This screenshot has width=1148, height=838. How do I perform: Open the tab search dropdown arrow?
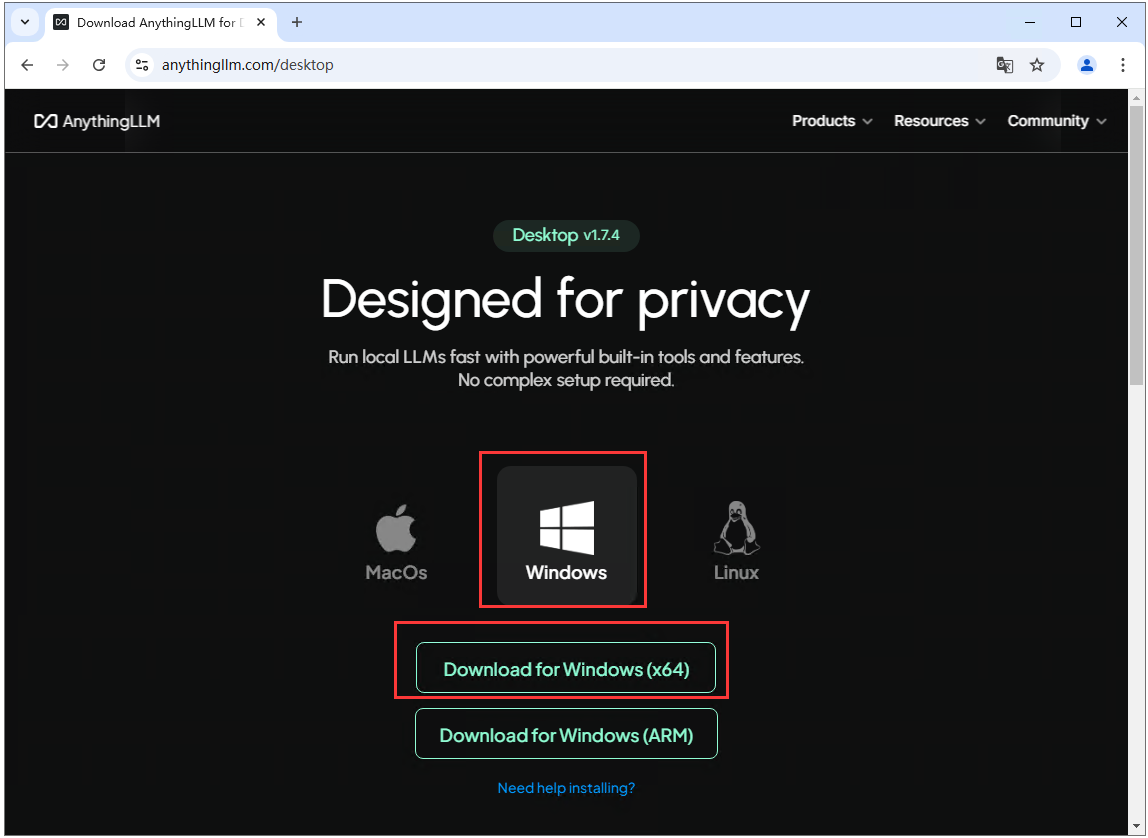coord(25,22)
